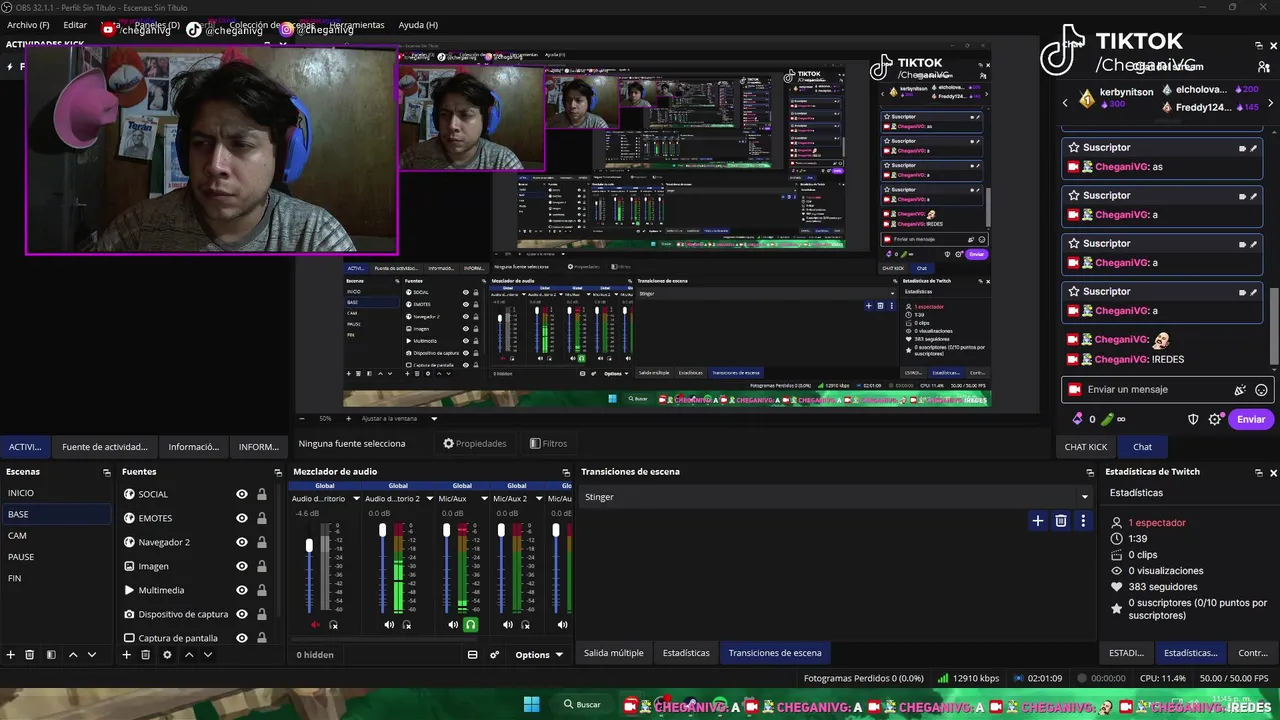This screenshot has height=720, width=1280.
Task: Open Audio del escritorio 2 channel dropdown
Action: 429,498
